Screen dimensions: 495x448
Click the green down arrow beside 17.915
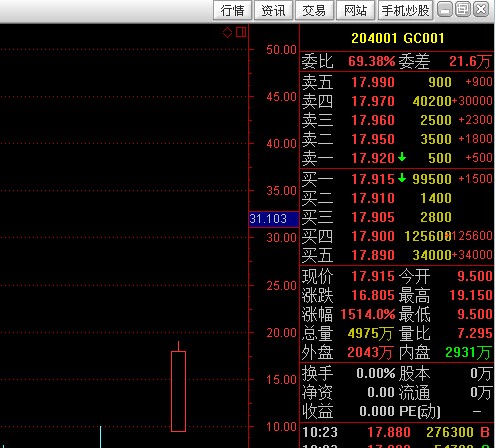(402, 178)
